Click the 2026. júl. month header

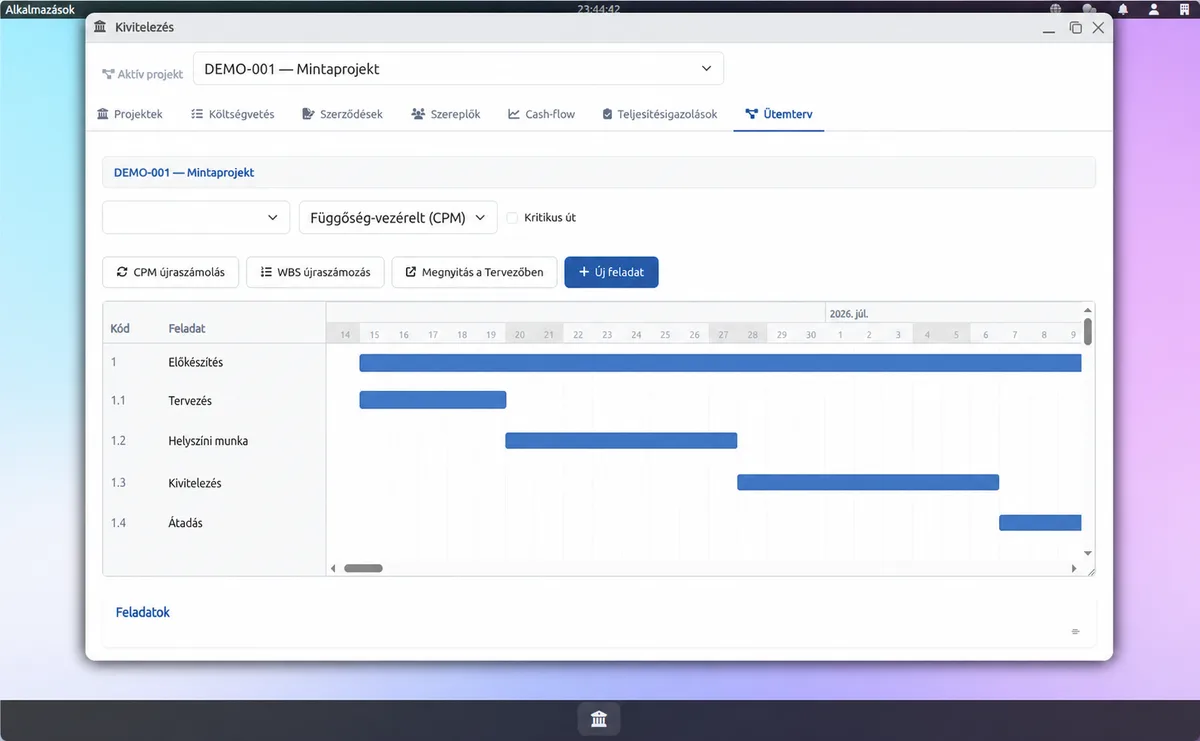coord(849,313)
